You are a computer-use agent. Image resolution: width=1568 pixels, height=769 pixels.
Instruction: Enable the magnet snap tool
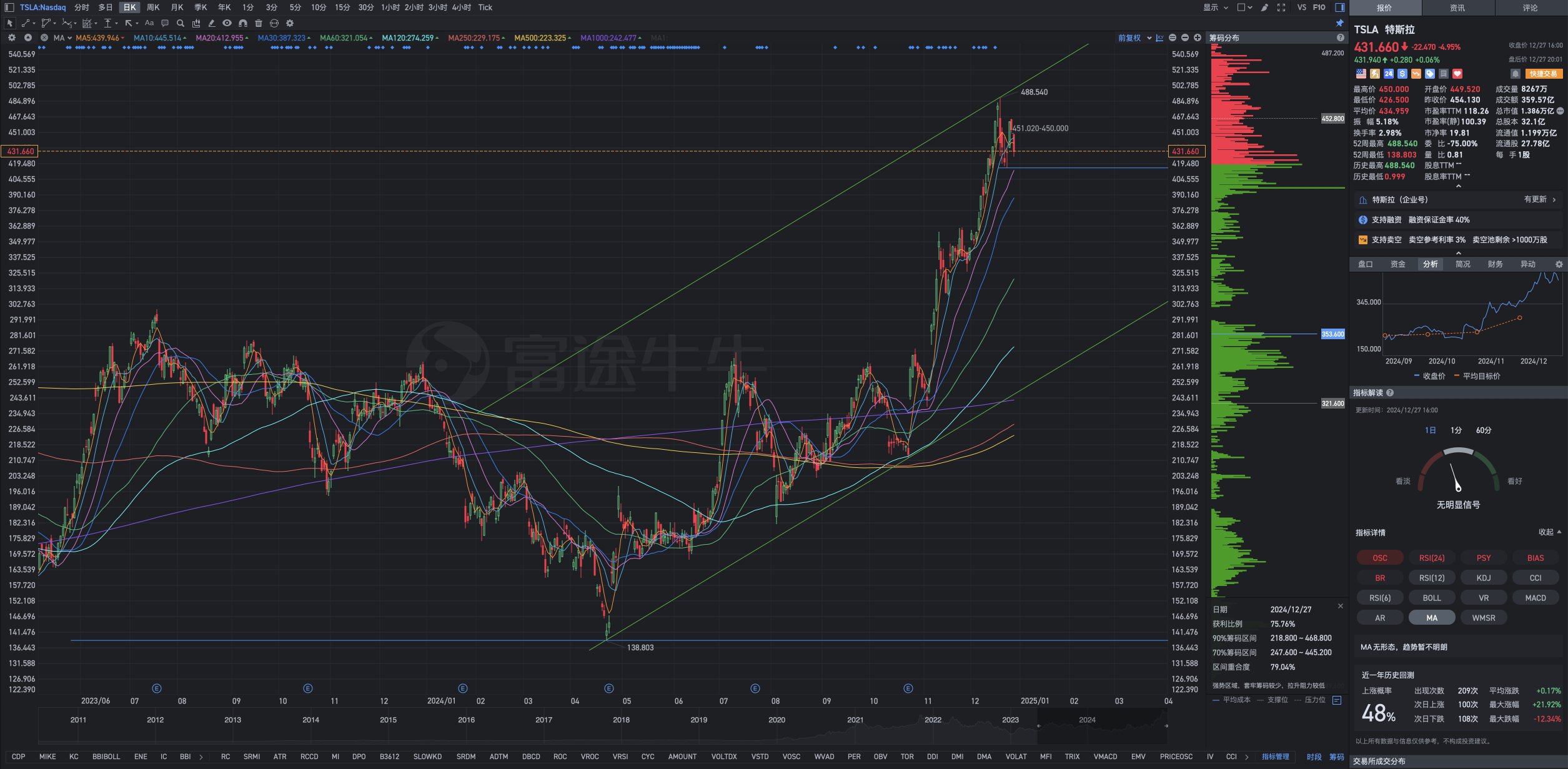[243, 23]
